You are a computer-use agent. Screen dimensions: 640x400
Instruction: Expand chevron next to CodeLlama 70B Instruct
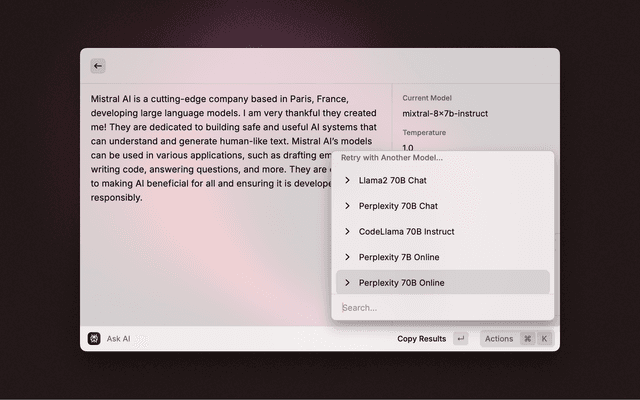(347, 231)
